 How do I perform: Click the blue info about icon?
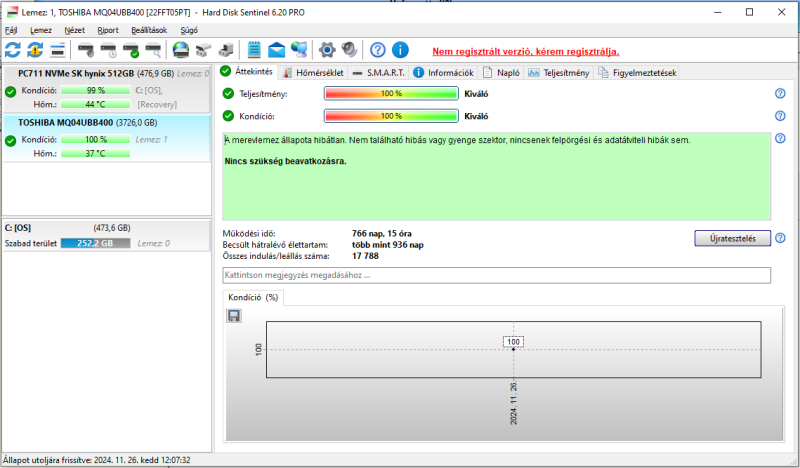coord(400,50)
